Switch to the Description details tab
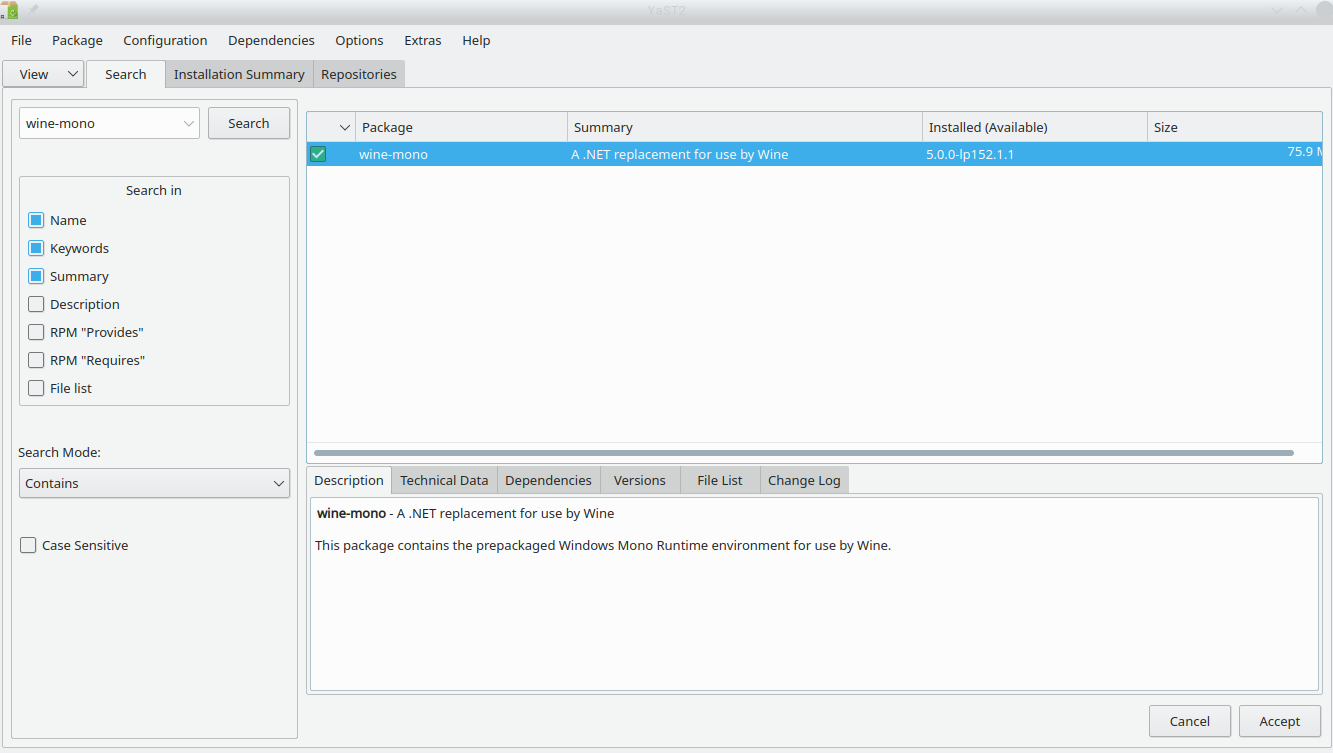This screenshot has width=1333, height=753. [349, 480]
